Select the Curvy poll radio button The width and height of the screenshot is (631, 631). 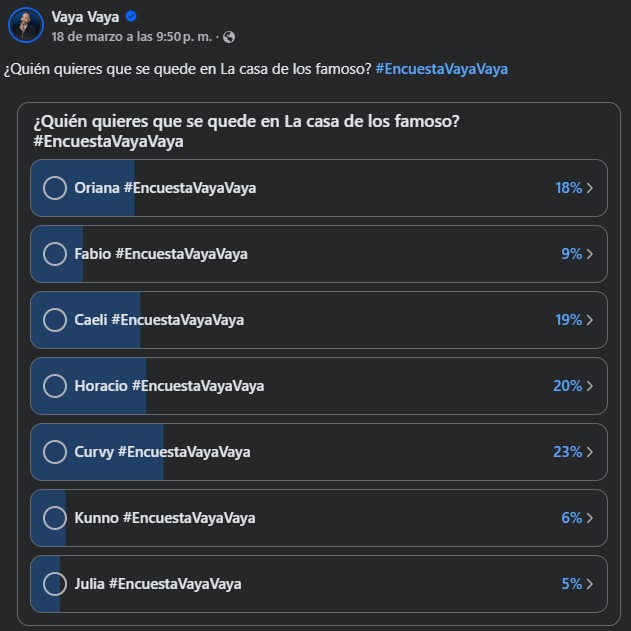coord(55,452)
